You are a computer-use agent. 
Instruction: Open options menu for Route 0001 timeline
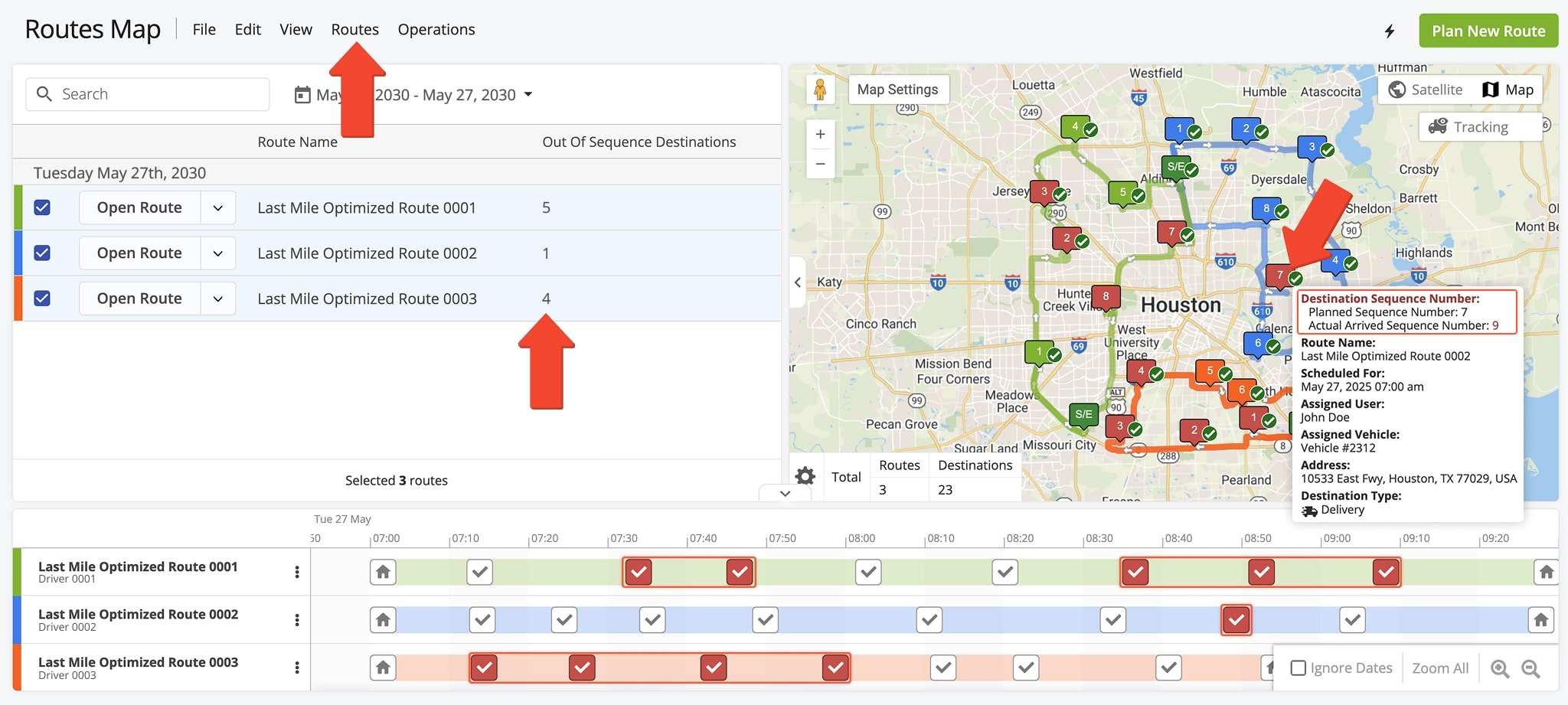pos(297,572)
